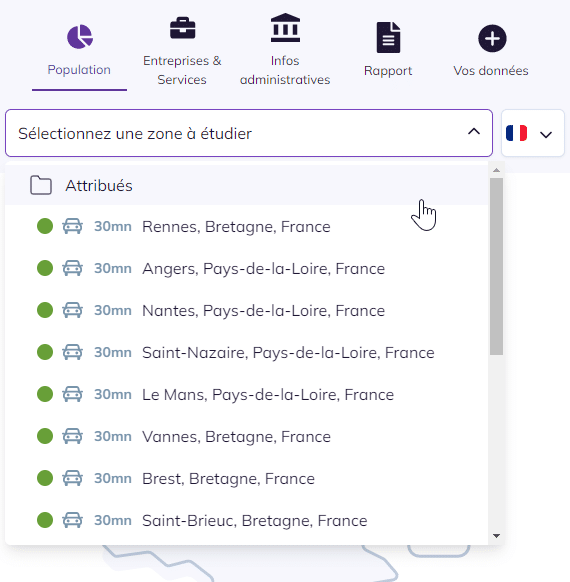The height and width of the screenshot is (582, 570).
Task: Open the French flag country dropdown
Action: (x=533, y=133)
